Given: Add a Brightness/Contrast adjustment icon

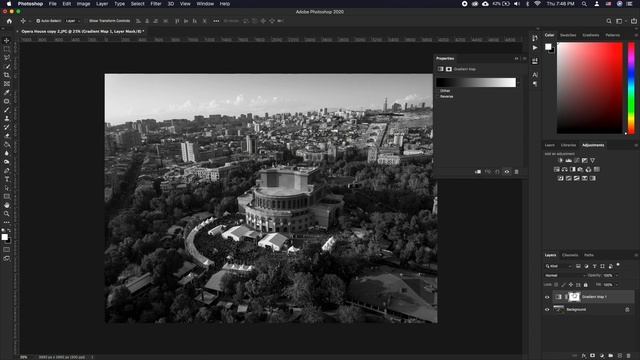Looking at the screenshot, I should (560, 160).
